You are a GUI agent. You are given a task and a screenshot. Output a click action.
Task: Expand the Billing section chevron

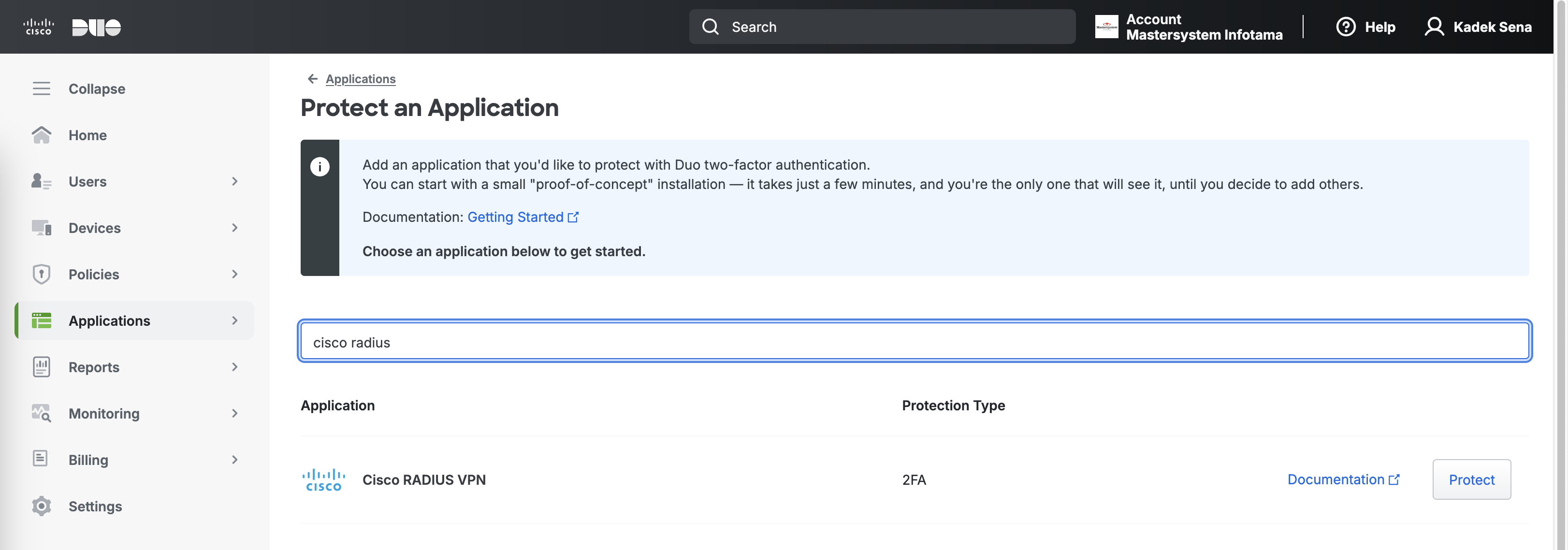click(x=235, y=460)
